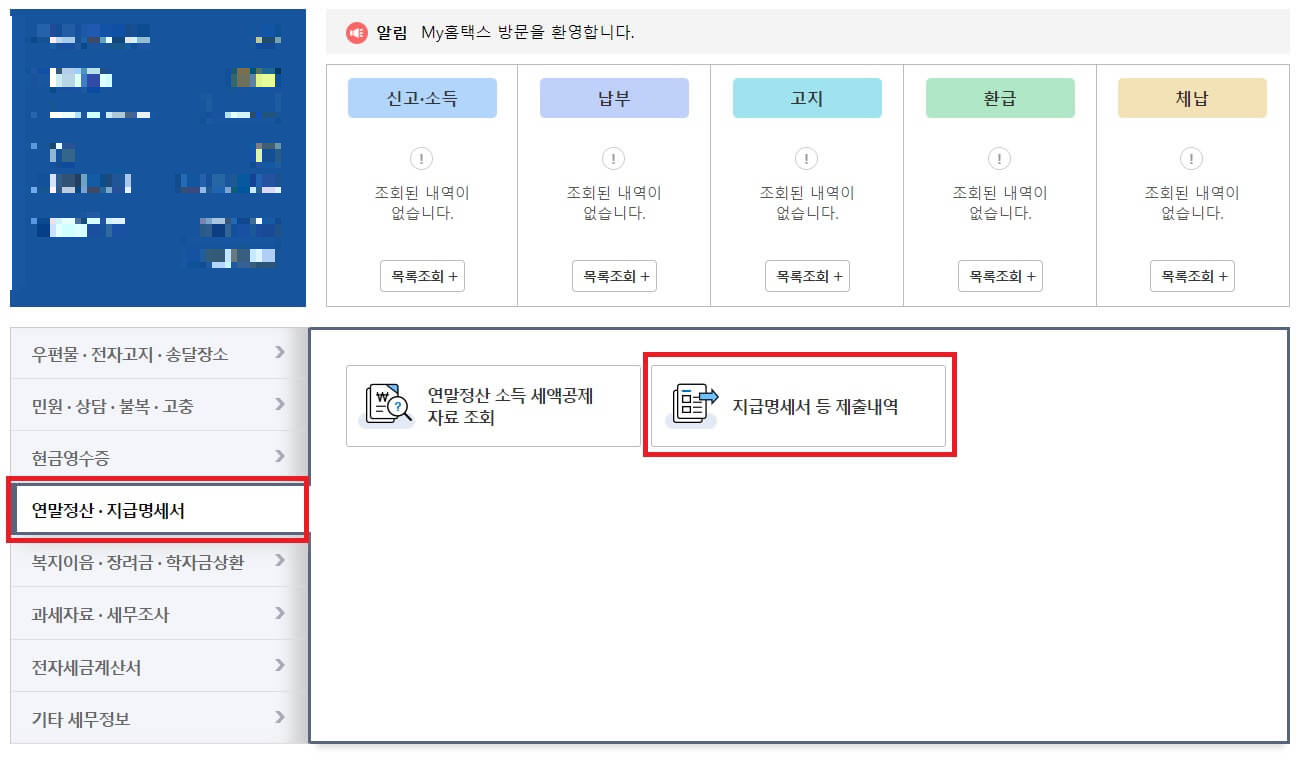This screenshot has width=1307, height=768.
Task: Click the 지급명세서 등 제출내역 icon
Action: pyautogui.click(x=690, y=404)
